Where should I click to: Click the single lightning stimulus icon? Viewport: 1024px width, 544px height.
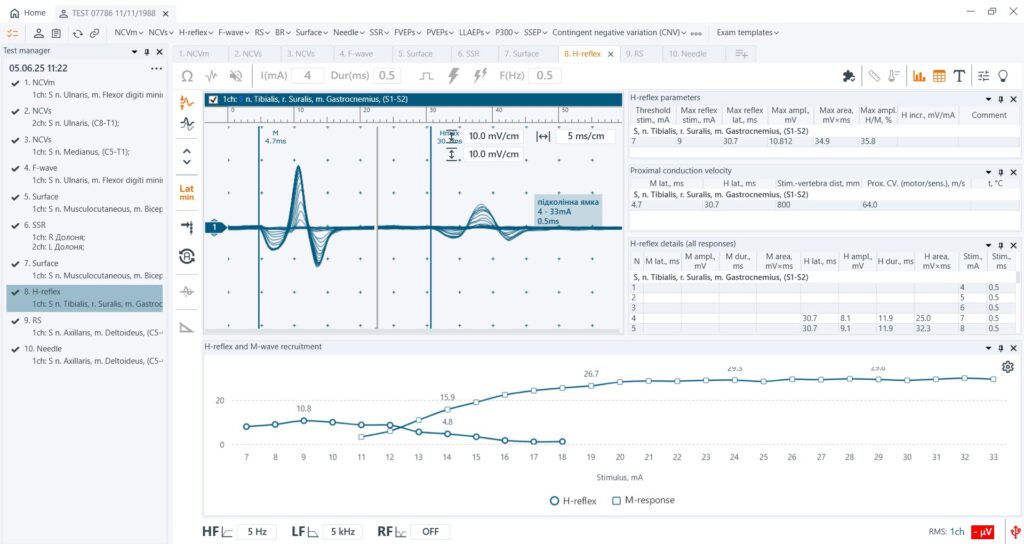[x=453, y=75]
